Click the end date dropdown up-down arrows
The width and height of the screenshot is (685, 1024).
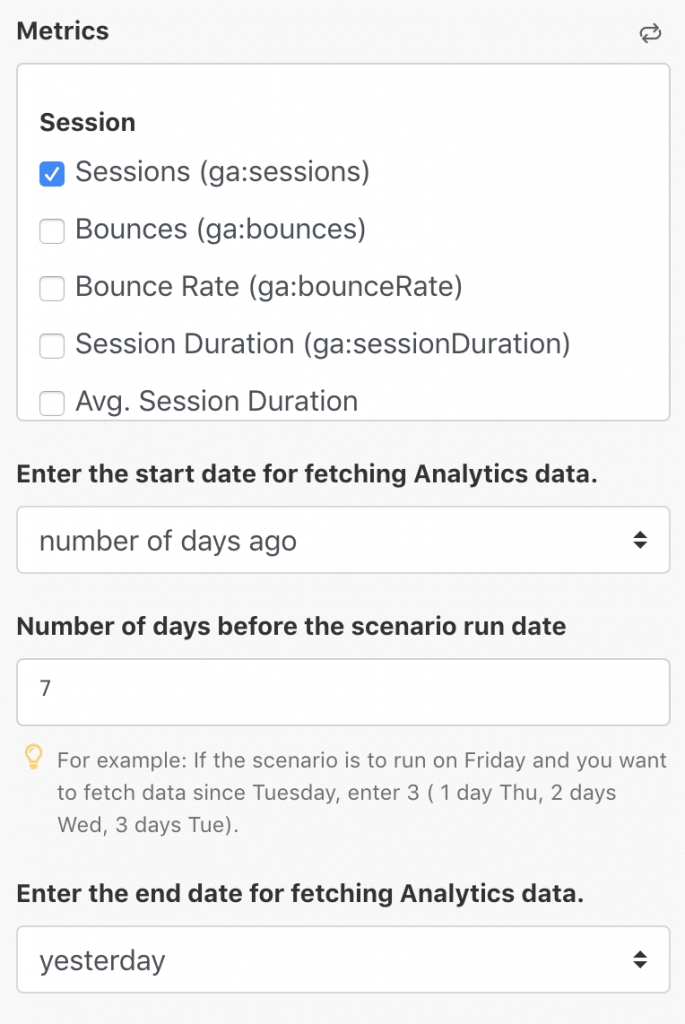click(x=640, y=959)
